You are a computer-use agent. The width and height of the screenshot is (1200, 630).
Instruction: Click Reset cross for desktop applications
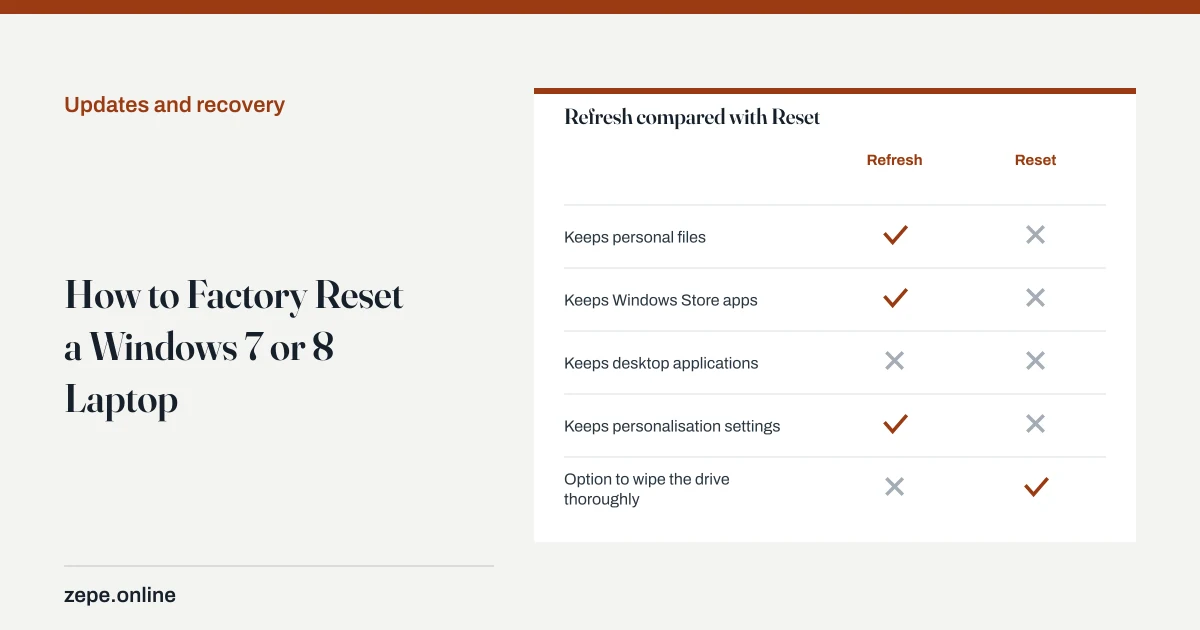coord(1035,361)
